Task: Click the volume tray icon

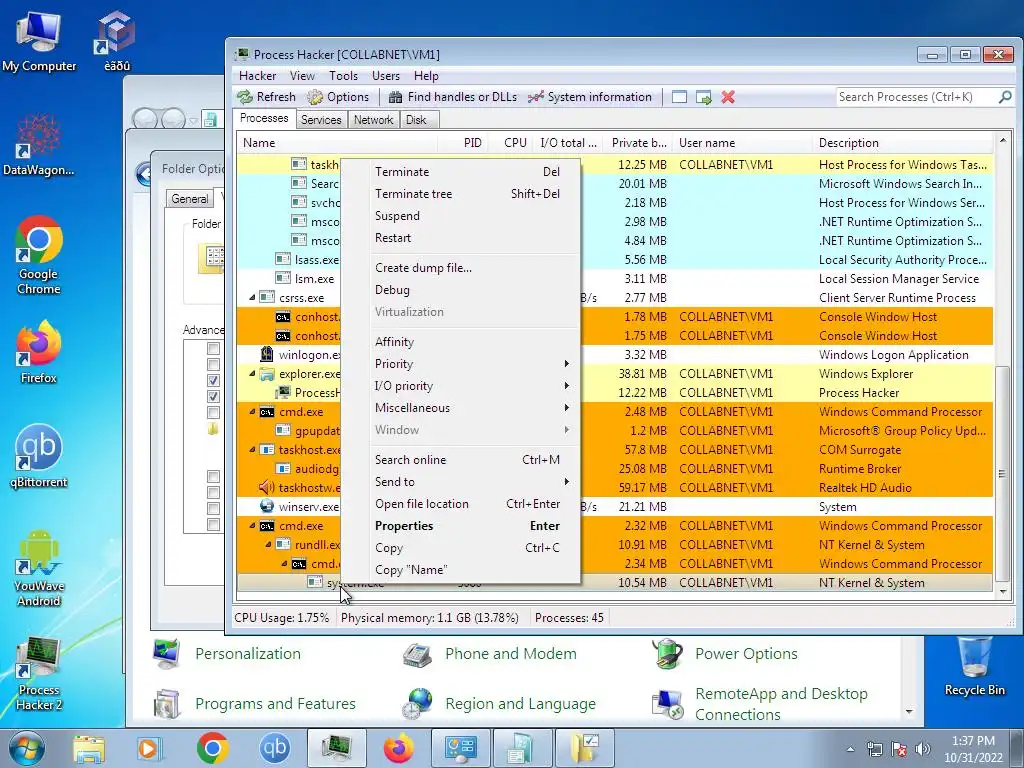Action: [x=923, y=749]
